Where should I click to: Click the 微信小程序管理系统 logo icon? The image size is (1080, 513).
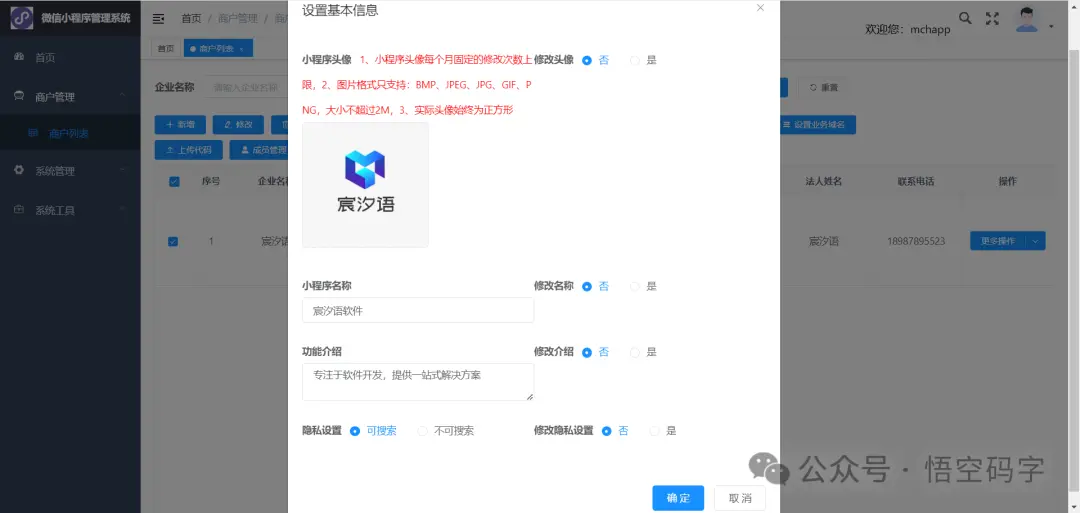tap(21, 18)
